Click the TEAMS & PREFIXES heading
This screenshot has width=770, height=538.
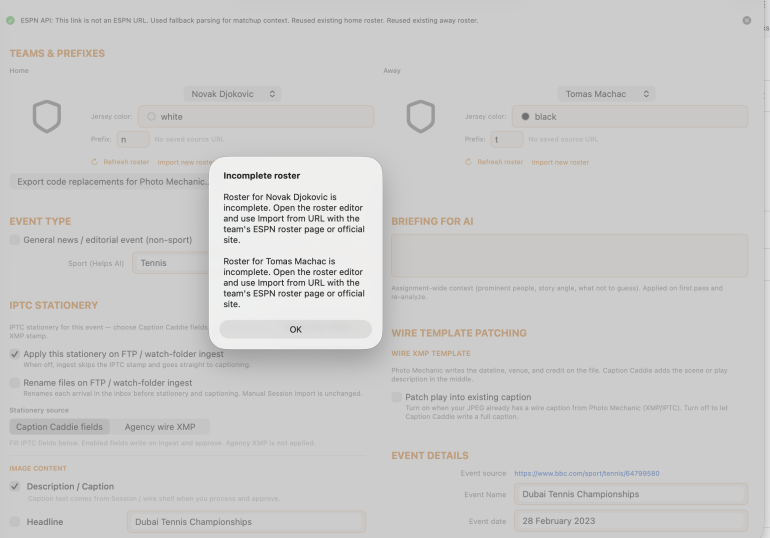57,54
